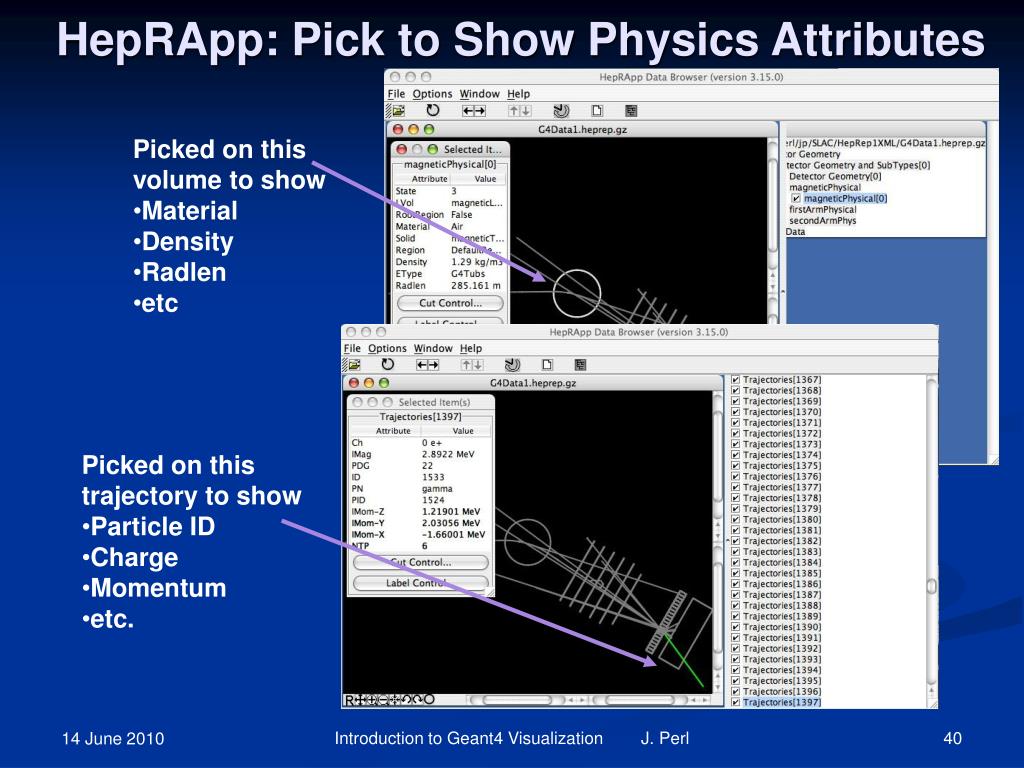Viewport: 1024px width, 768px height.
Task: Click Cut Control button in magneticPhysical panel
Action: pos(451,303)
